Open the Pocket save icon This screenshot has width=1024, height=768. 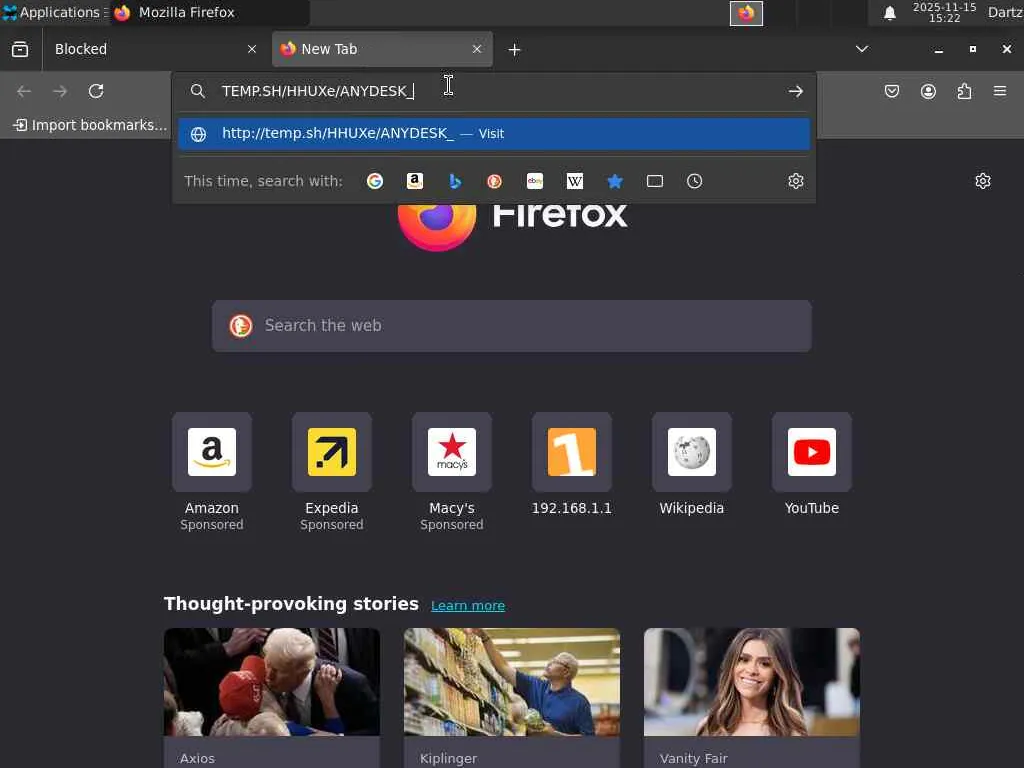tap(892, 91)
